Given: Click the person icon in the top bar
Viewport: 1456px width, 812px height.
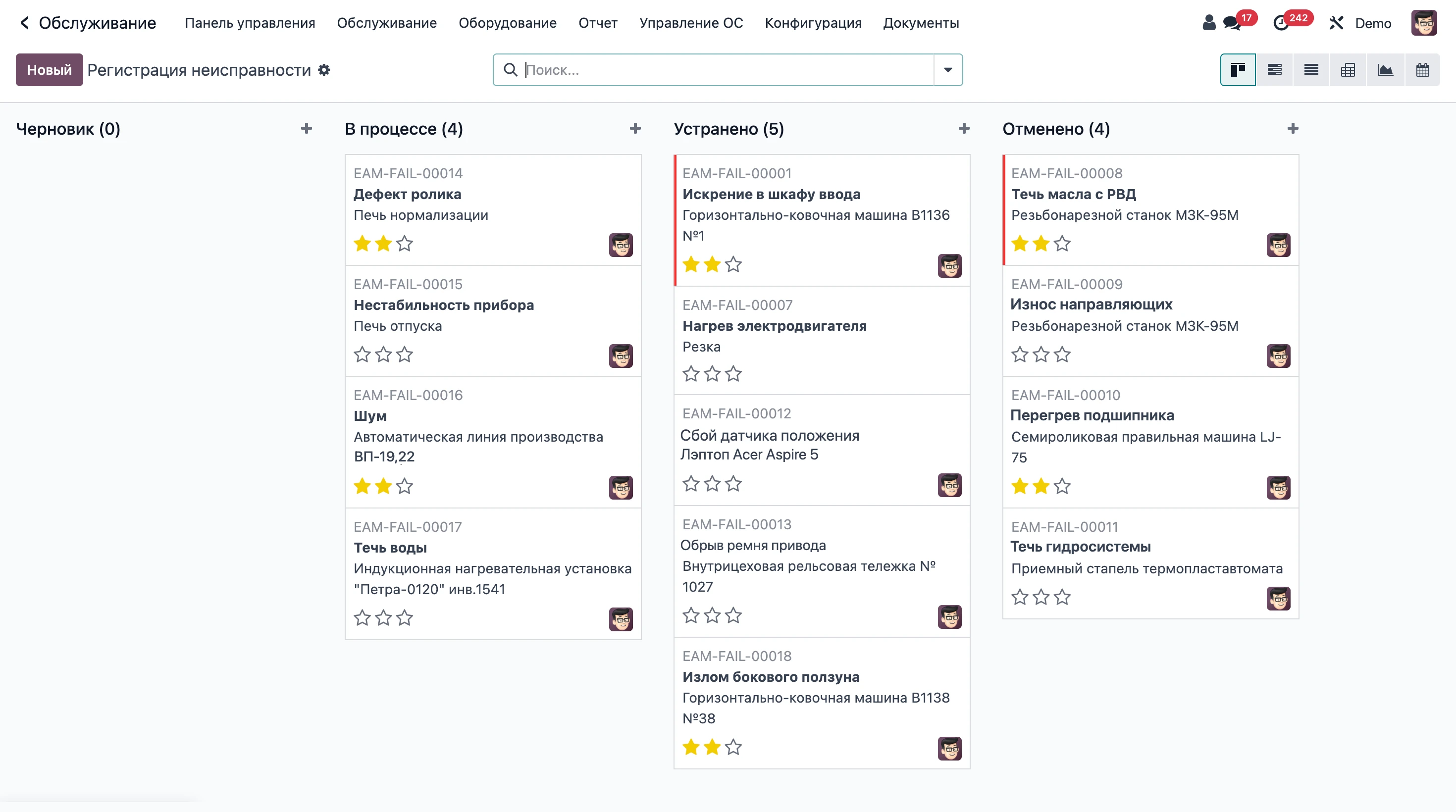Looking at the screenshot, I should (1208, 23).
